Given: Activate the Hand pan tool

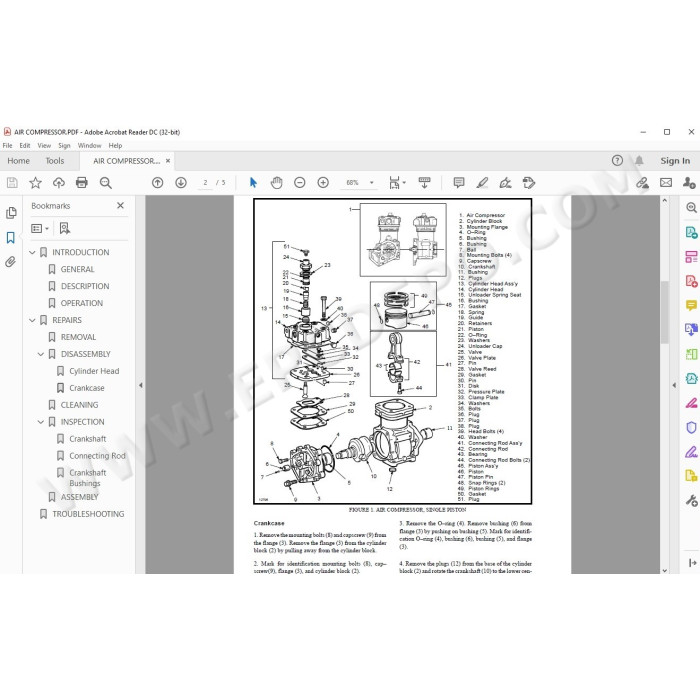Looking at the screenshot, I should (x=276, y=183).
